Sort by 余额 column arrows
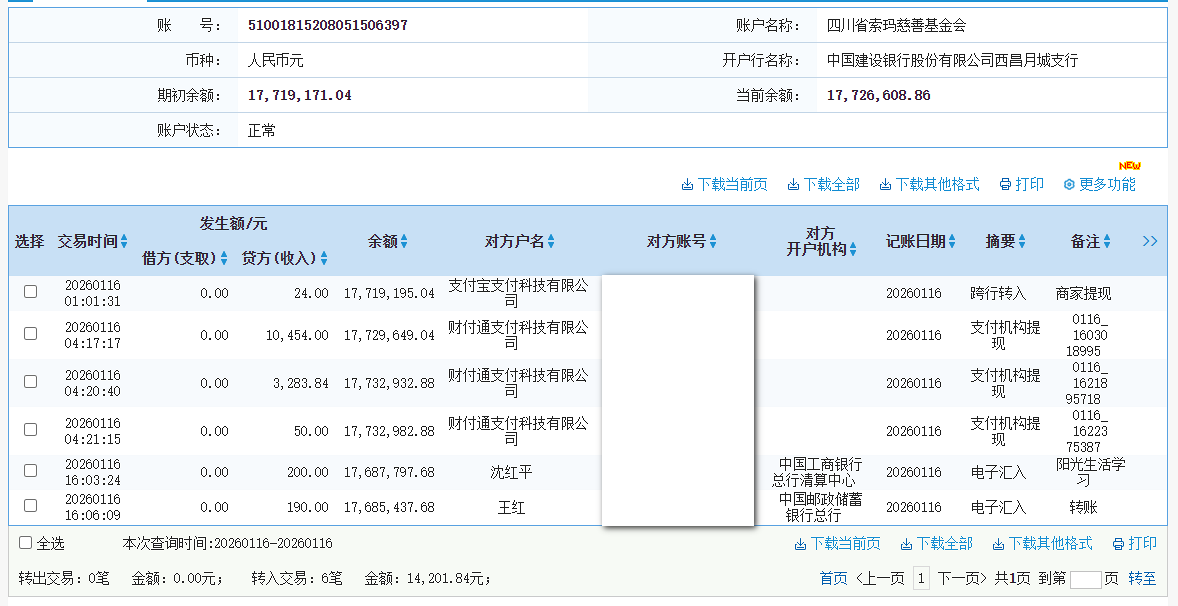This screenshot has width=1178, height=606. click(x=404, y=242)
